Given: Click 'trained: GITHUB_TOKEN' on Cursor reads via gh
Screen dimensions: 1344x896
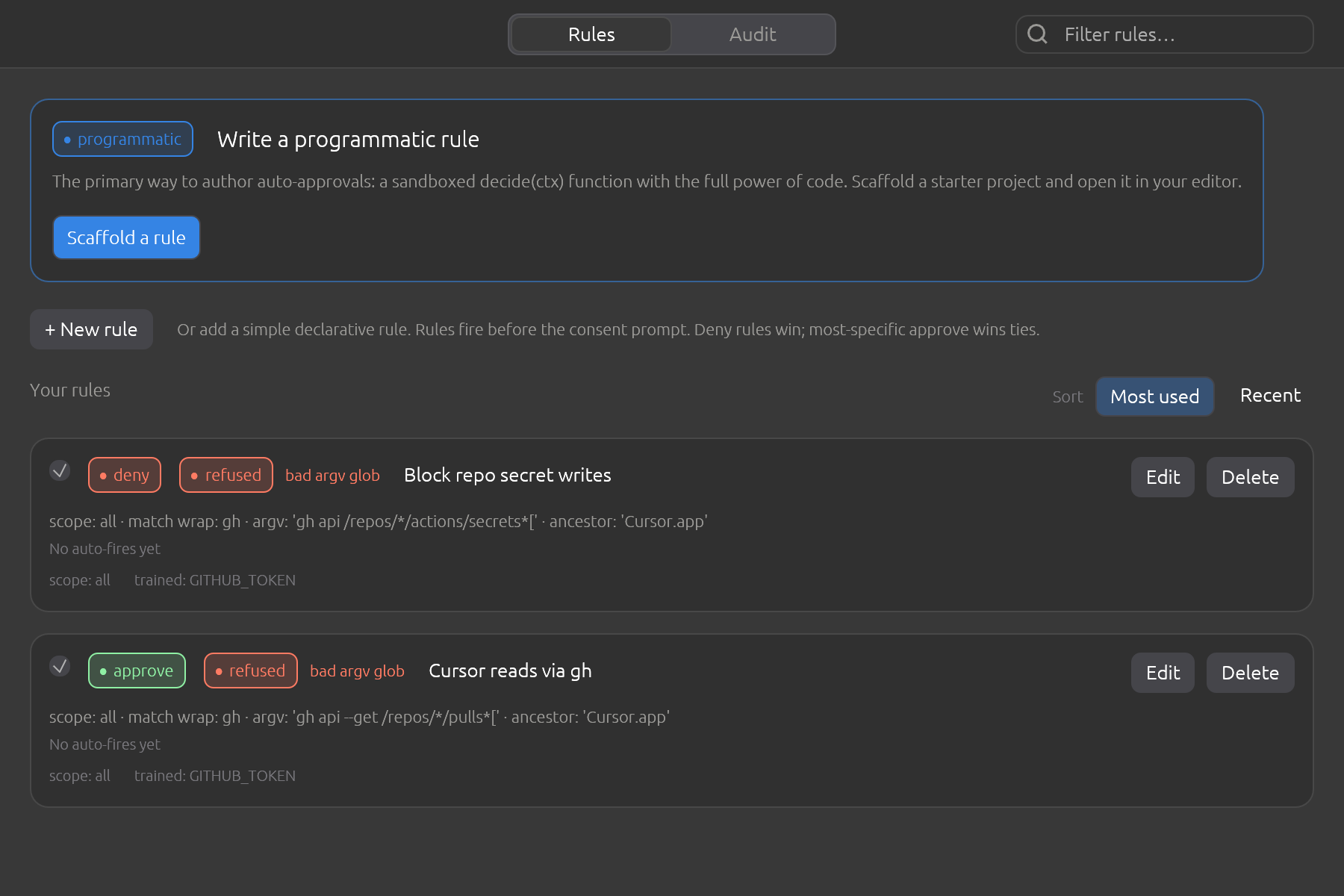Looking at the screenshot, I should pos(215,776).
